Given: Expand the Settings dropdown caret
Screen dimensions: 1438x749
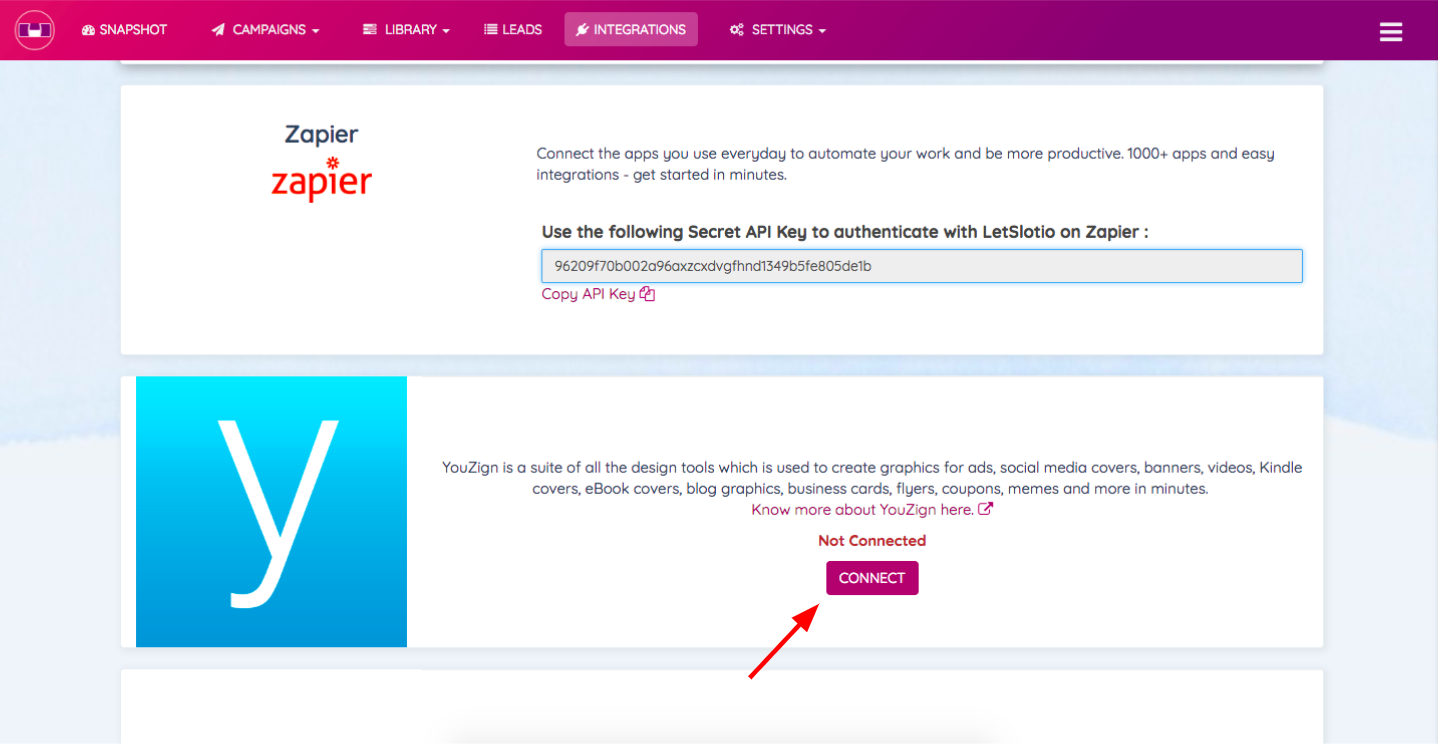Looking at the screenshot, I should [x=822, y=31].
